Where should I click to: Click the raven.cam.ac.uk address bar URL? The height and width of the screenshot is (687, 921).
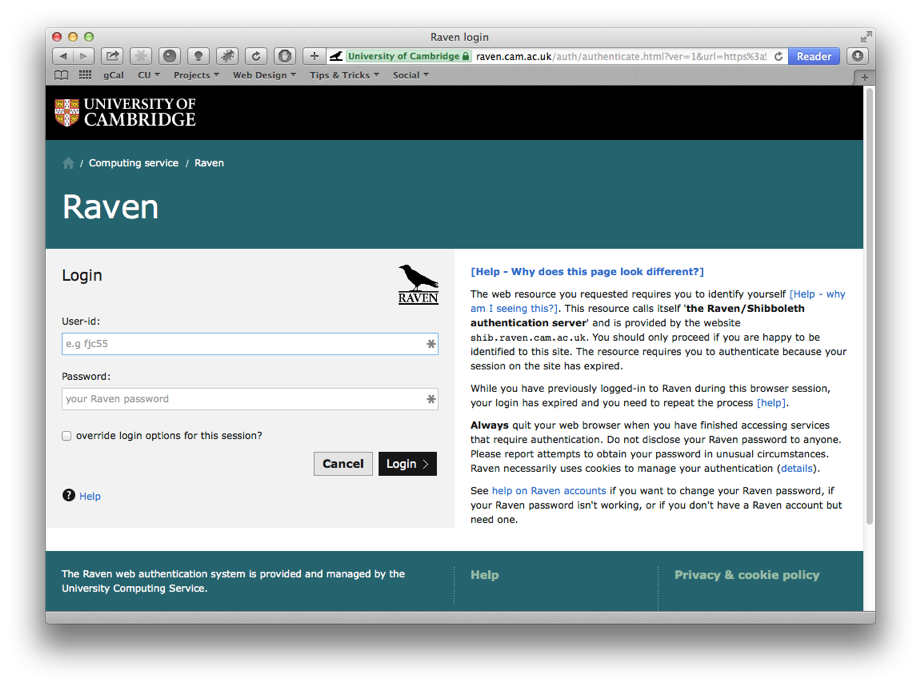point(621,56)
